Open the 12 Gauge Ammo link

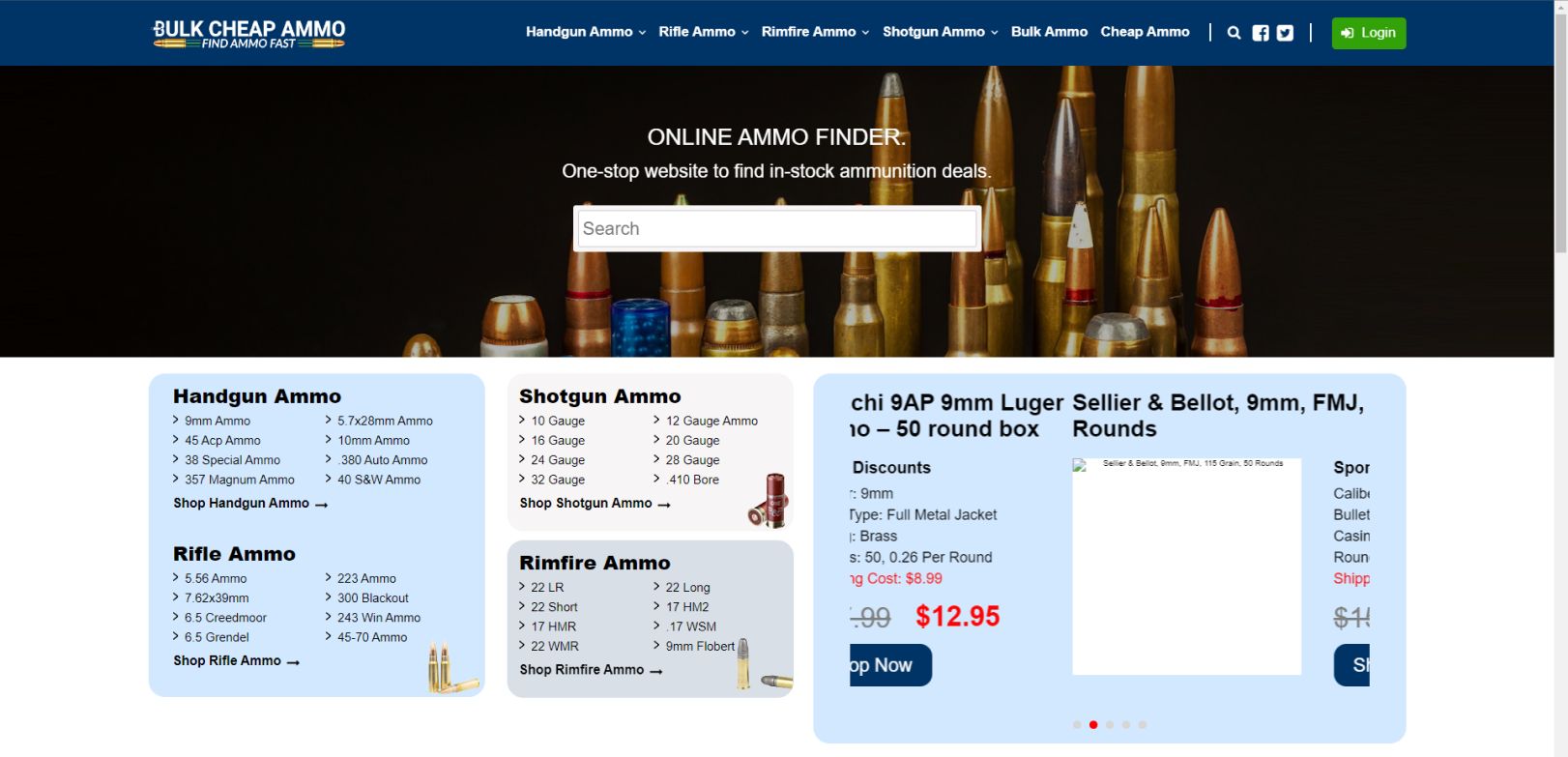(x=711, y=421)
